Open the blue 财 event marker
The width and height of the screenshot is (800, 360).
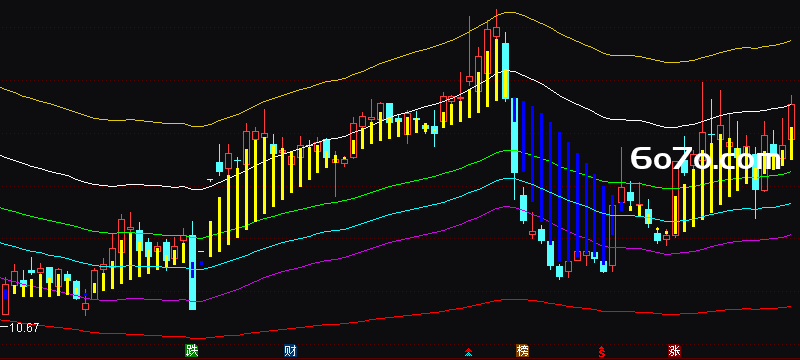click(290, 350)
